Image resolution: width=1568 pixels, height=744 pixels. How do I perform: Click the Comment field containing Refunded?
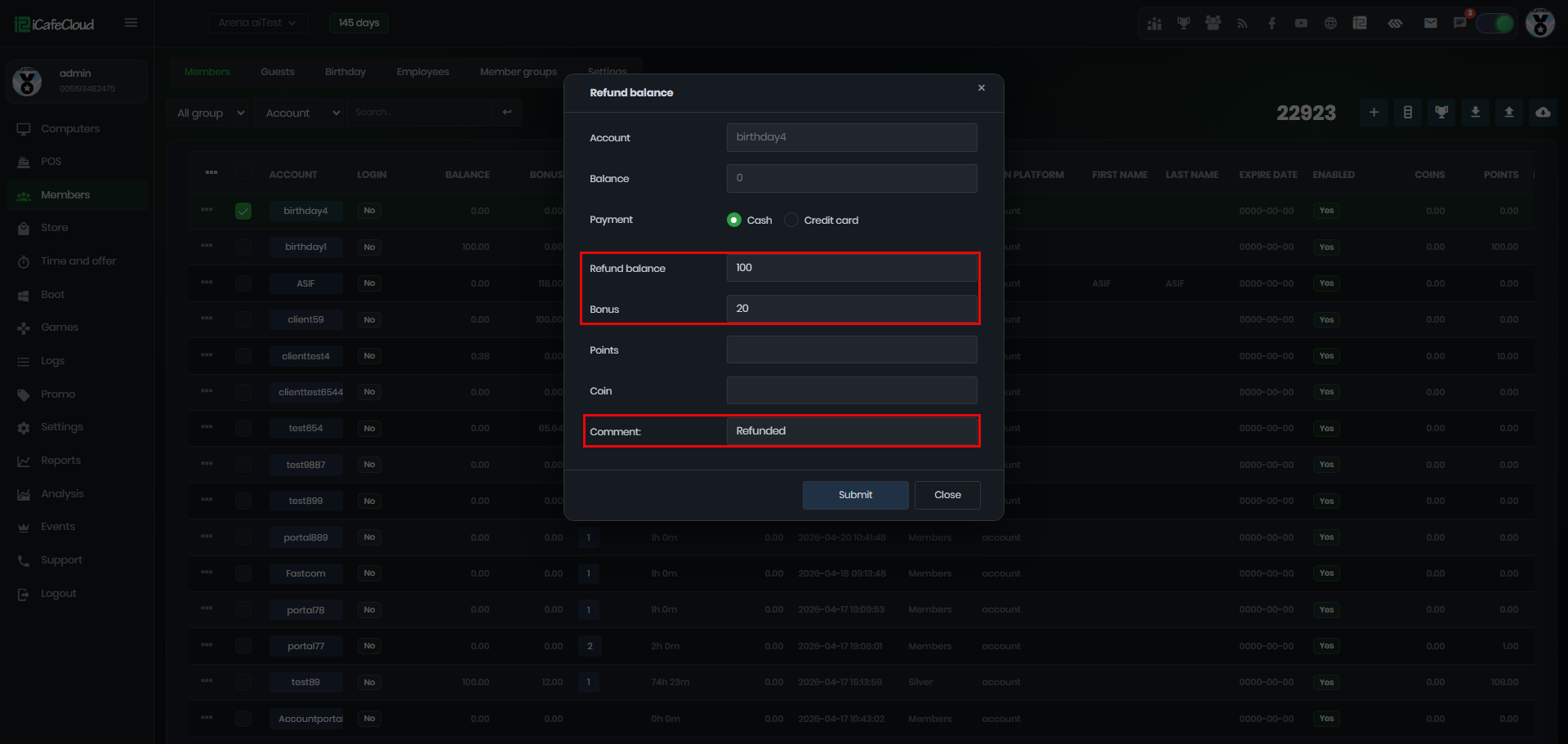point(852,431)
